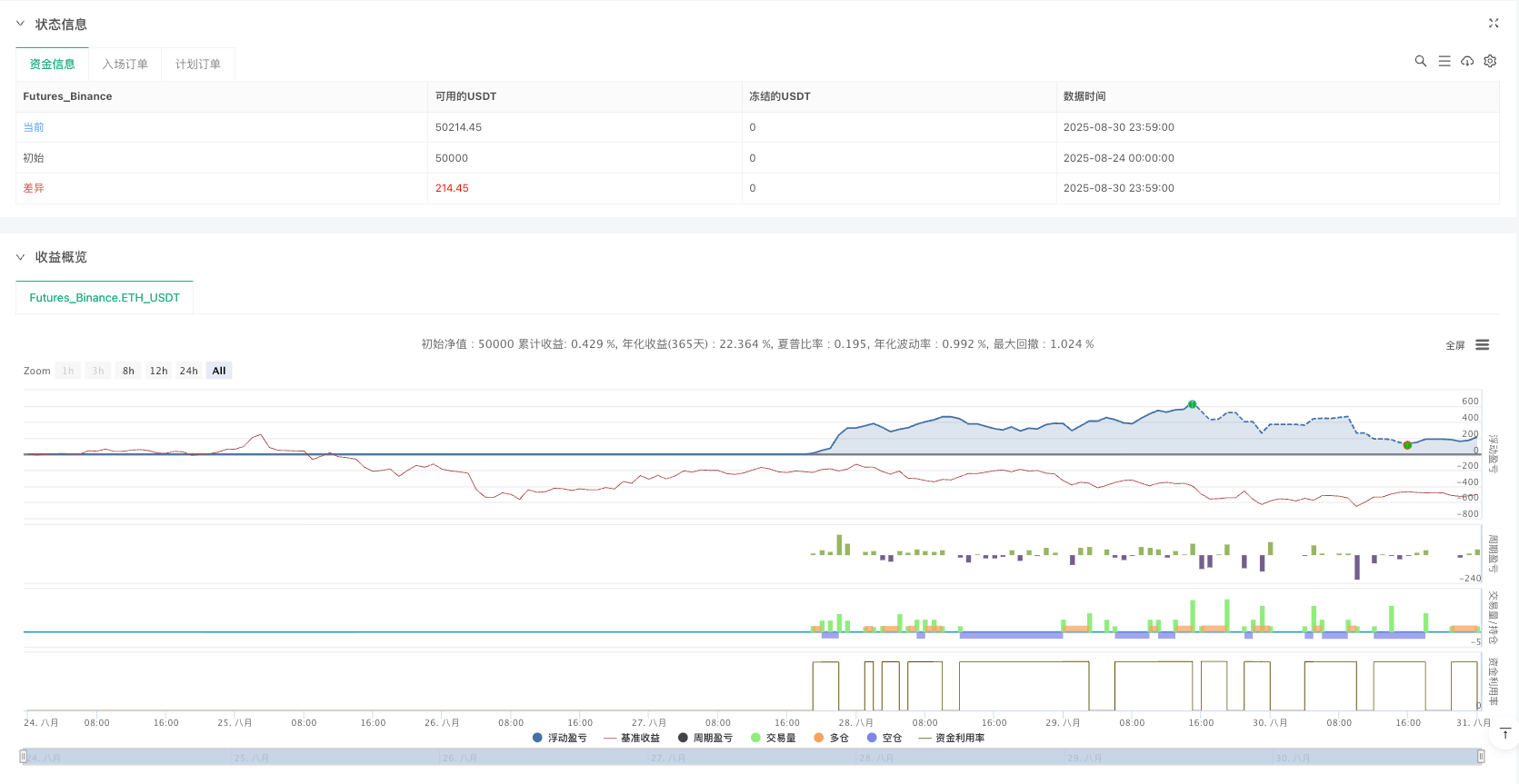
Task: Click the cloud download icon
Action: click(x=1467, y=62)
